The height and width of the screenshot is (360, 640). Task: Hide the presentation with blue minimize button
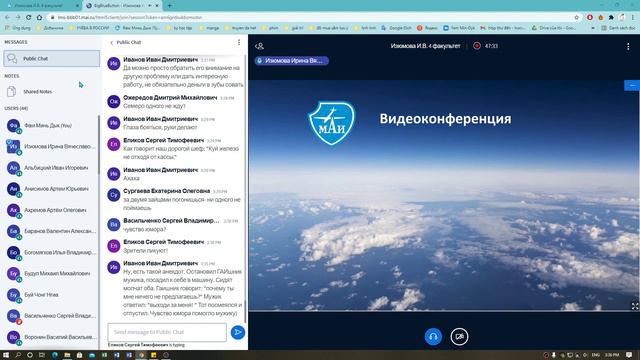(x=632, y=85)
